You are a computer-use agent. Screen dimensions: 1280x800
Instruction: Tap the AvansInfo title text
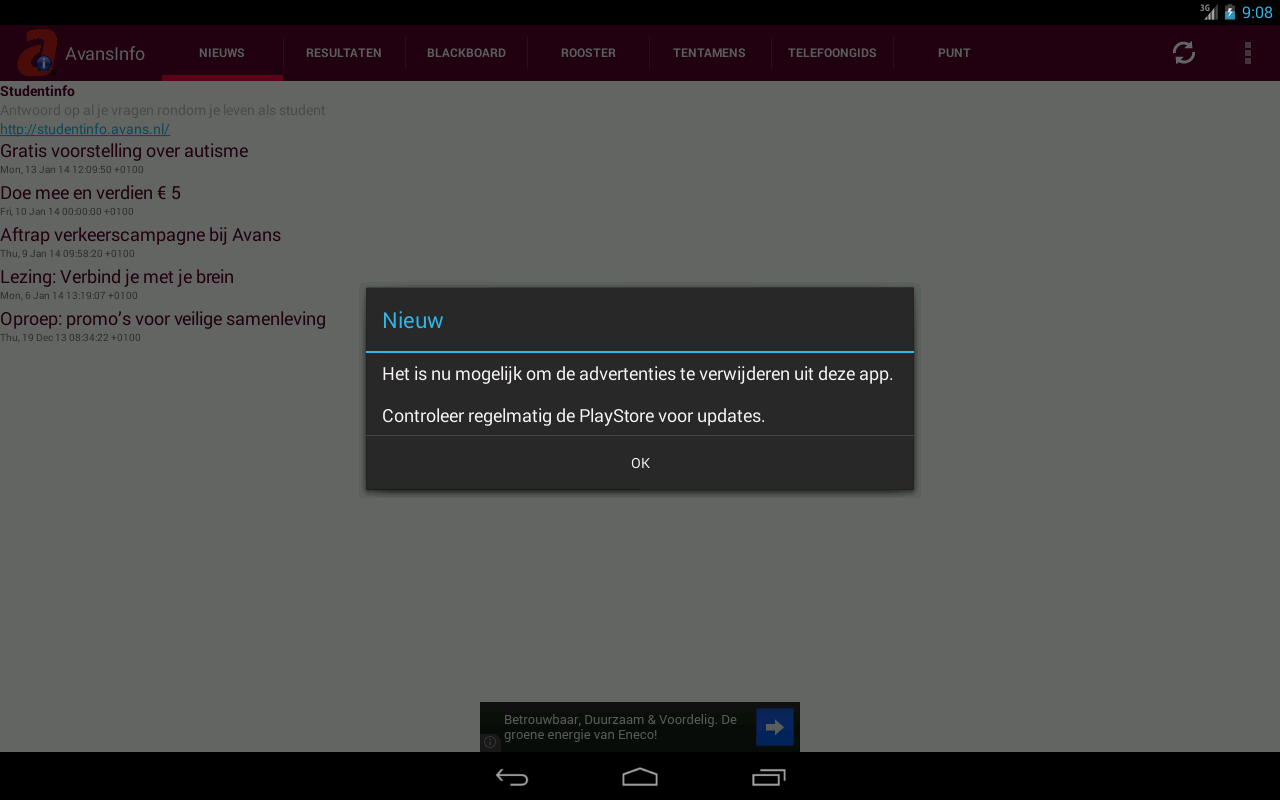click(x=105, y=53)
